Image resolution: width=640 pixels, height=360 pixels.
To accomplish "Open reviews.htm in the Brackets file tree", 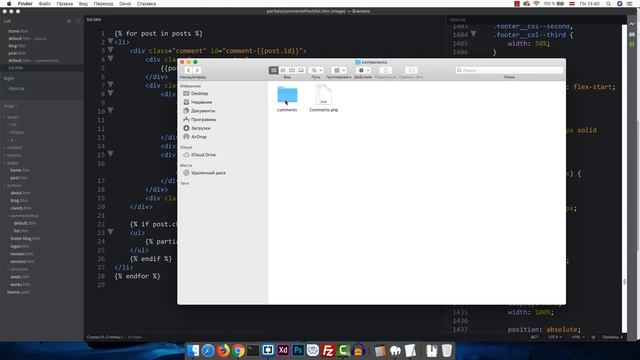I will point(22,254).
